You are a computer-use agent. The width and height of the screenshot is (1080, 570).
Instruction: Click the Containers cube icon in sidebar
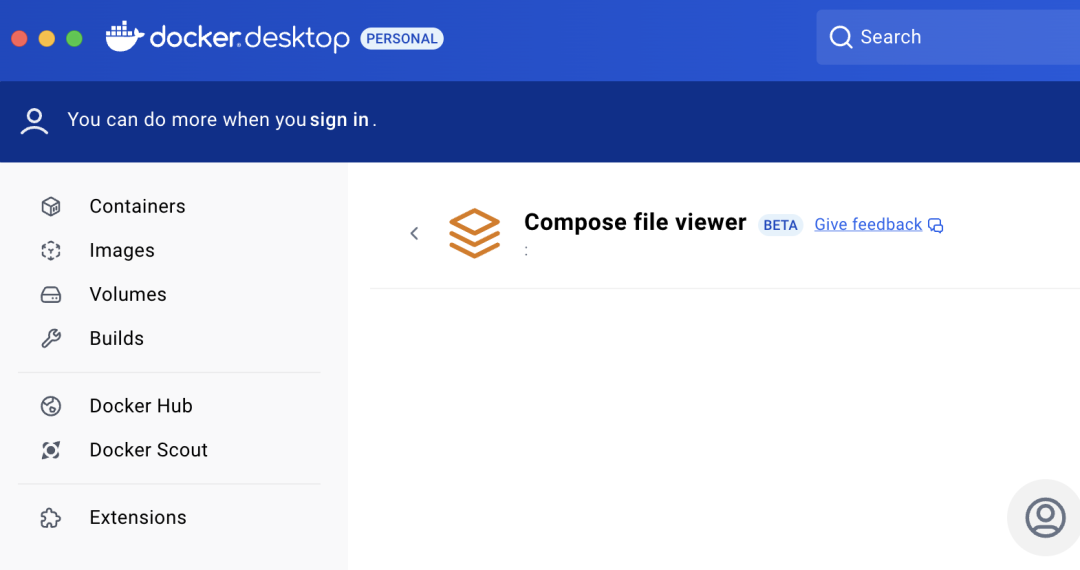point(51,206)
